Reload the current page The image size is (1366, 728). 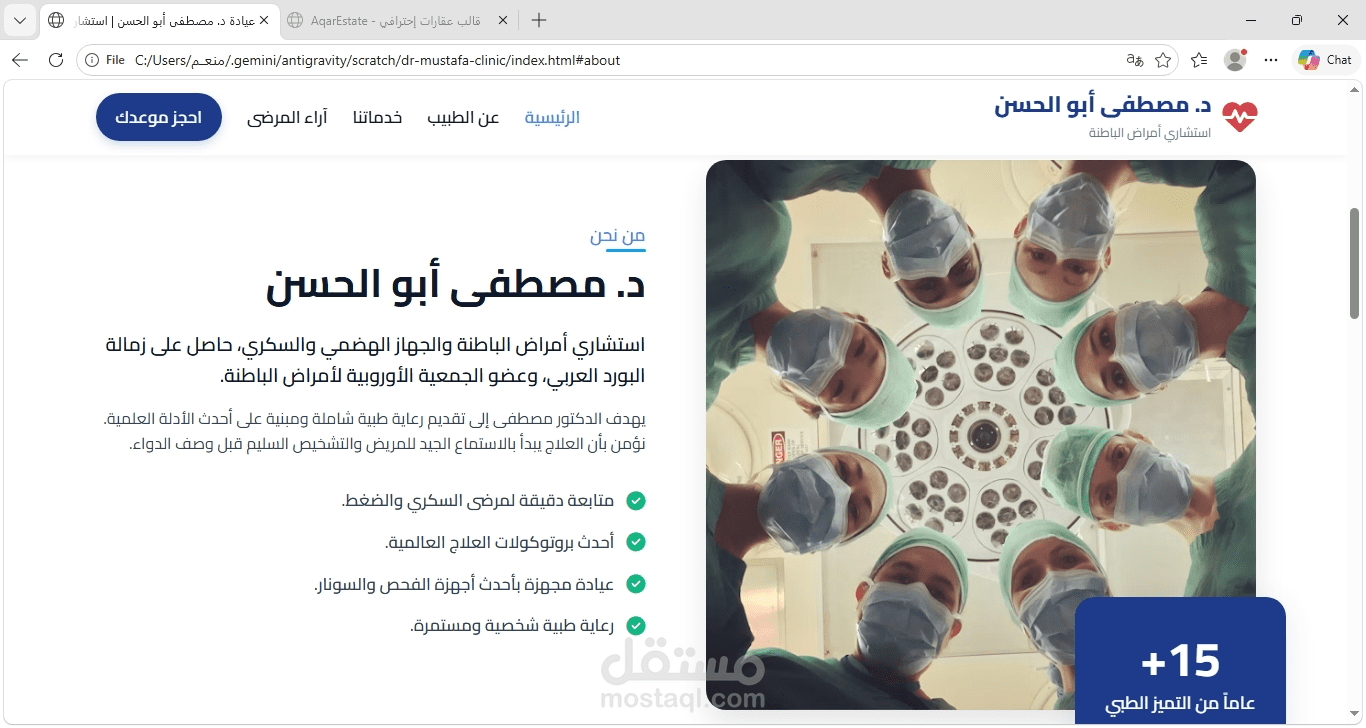click(x=56, y=60)
